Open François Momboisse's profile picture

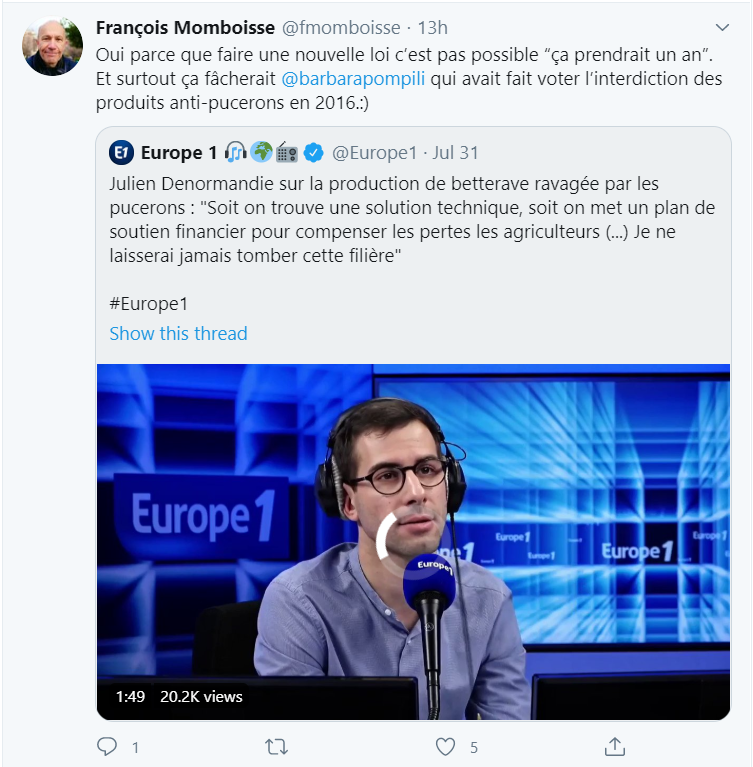click(x=52, y=46)
